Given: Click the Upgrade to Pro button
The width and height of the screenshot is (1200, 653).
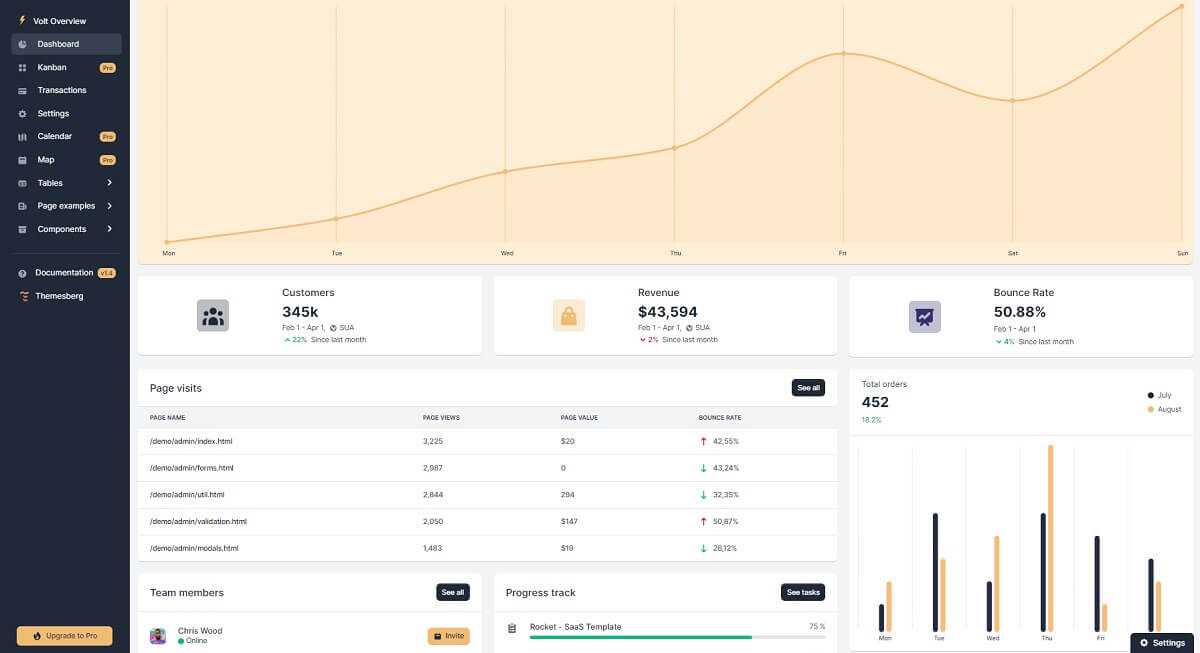Looking at the screenshot, I should [x=65, y=636].
